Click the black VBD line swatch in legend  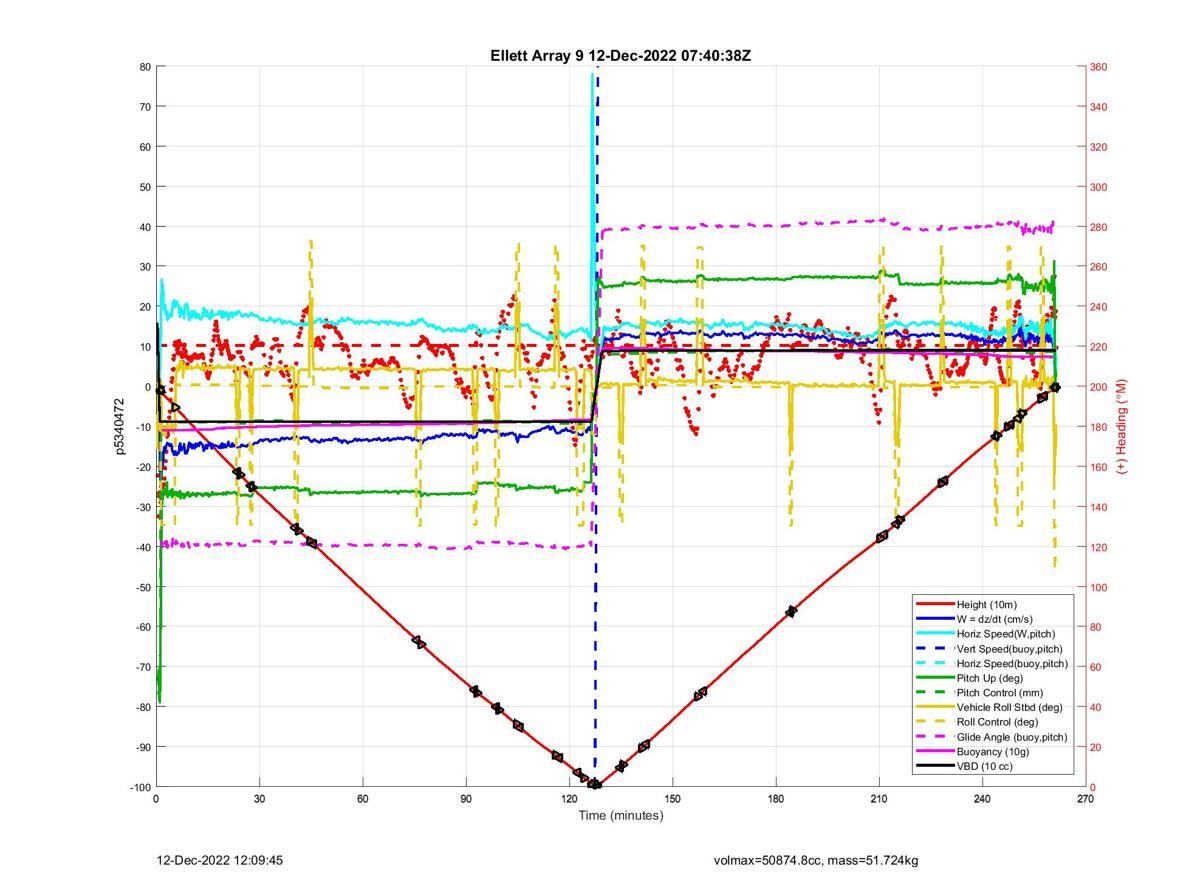[x=934, y=767]
